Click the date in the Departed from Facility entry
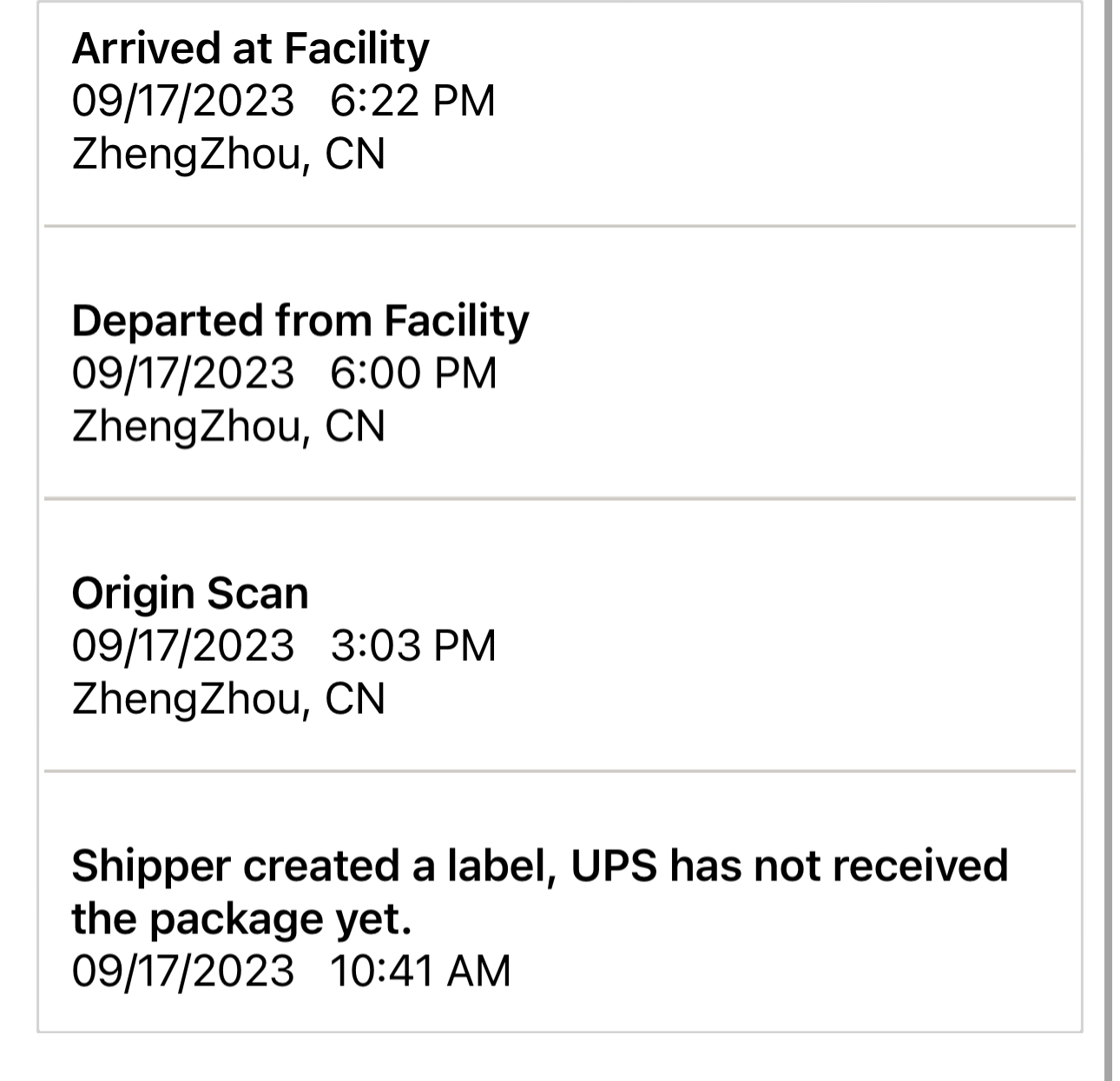The height and width of the screenshot is (1081, 1120). click(x=183, y=373)
